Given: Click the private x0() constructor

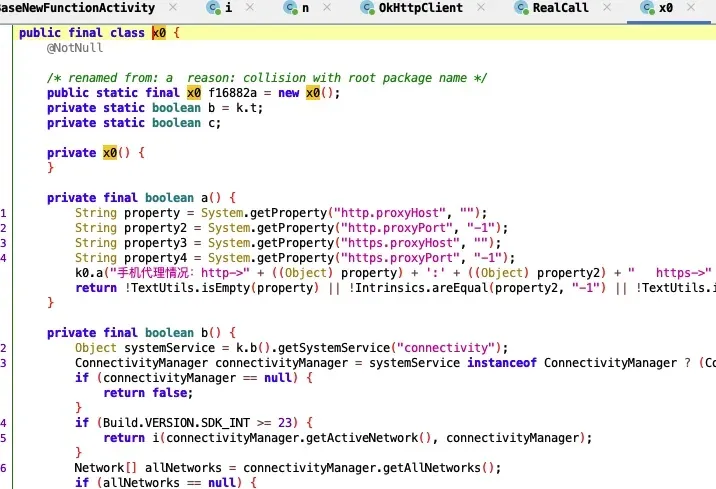Looking at the screenshot, I should [95, 153].
